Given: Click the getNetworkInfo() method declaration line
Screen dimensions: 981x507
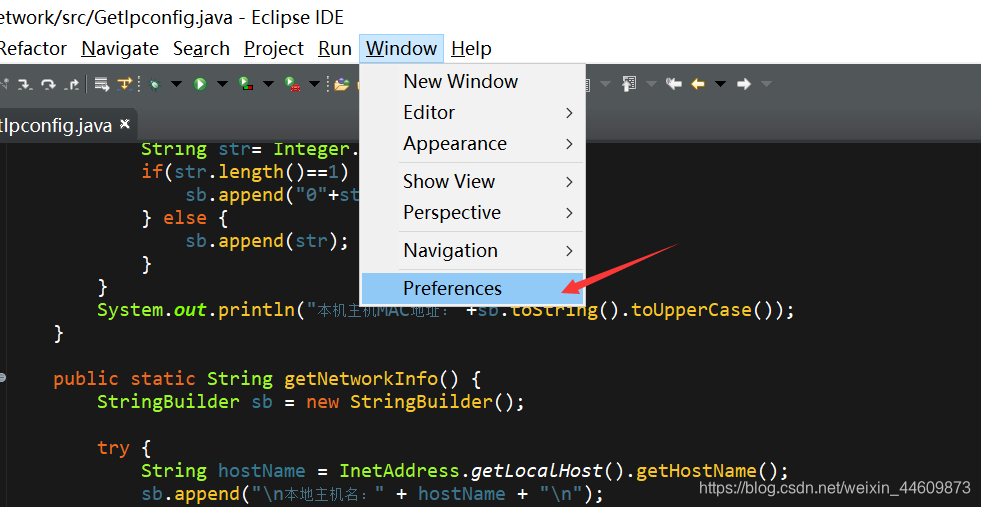Looking at the screenshot, I should (267, 379).
